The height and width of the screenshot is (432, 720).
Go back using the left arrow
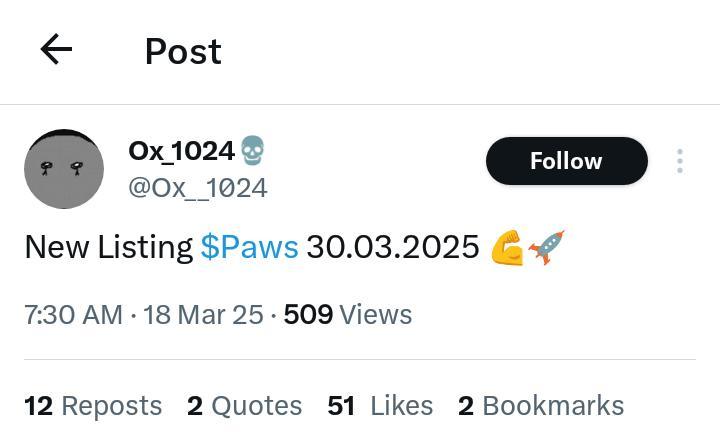pyautogui.click(x=56, y=50)
